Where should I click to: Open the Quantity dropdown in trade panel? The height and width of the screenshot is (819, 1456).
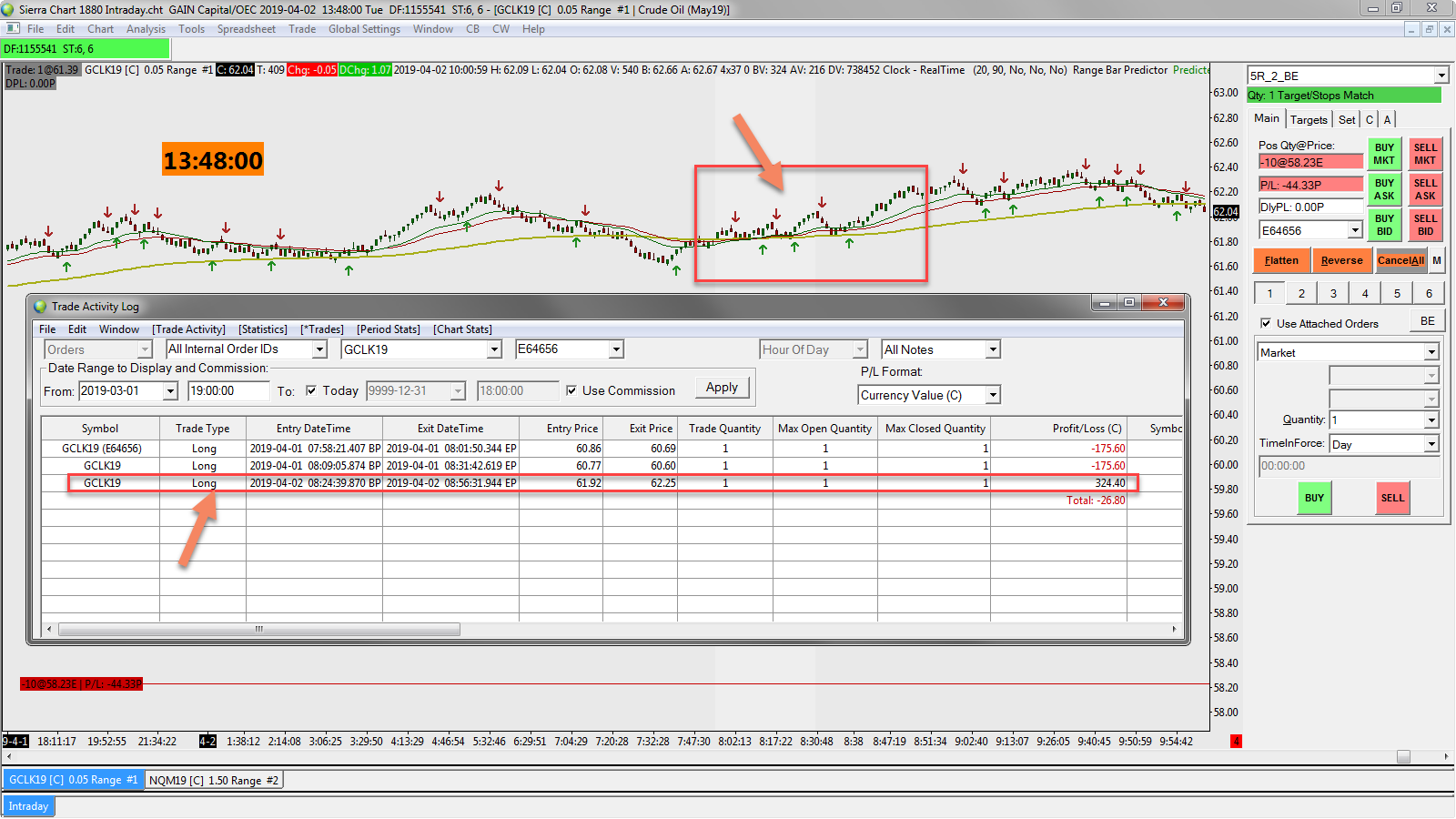tap(1431, 420)
